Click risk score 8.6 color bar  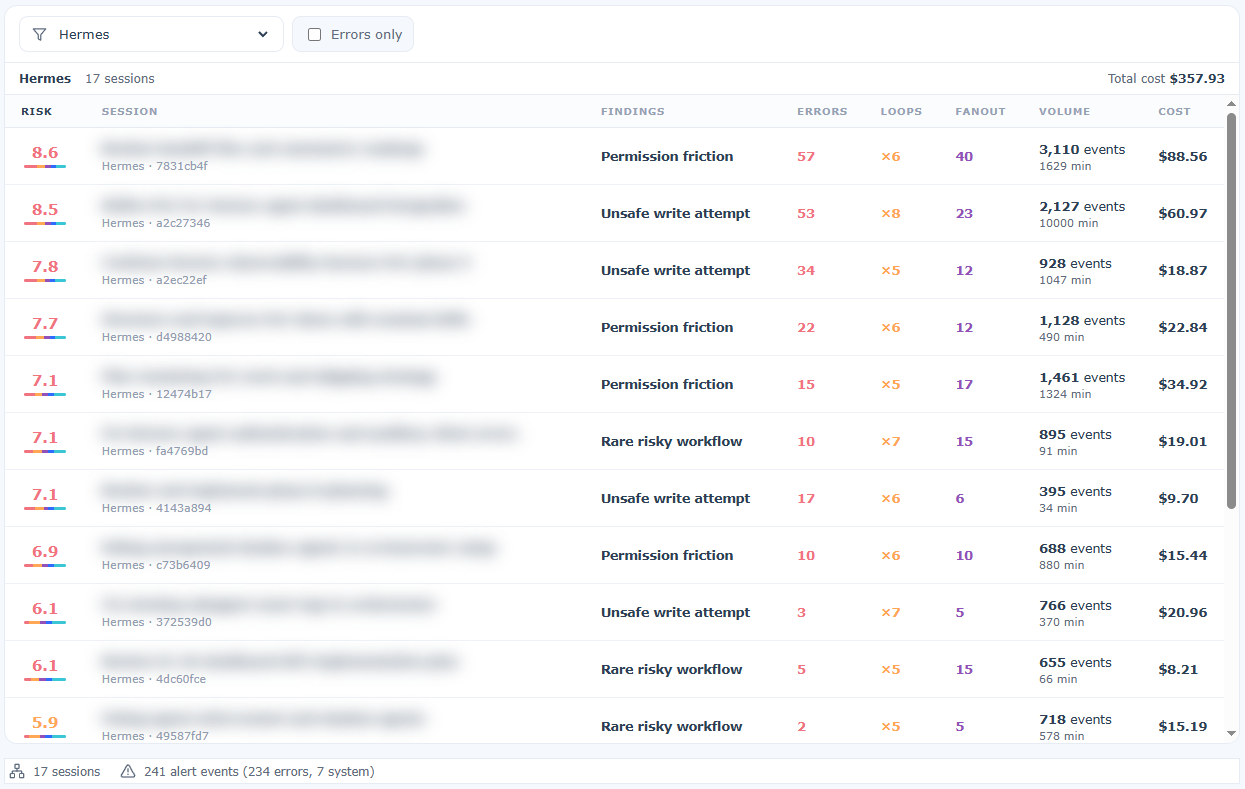(x=45, y=167)
